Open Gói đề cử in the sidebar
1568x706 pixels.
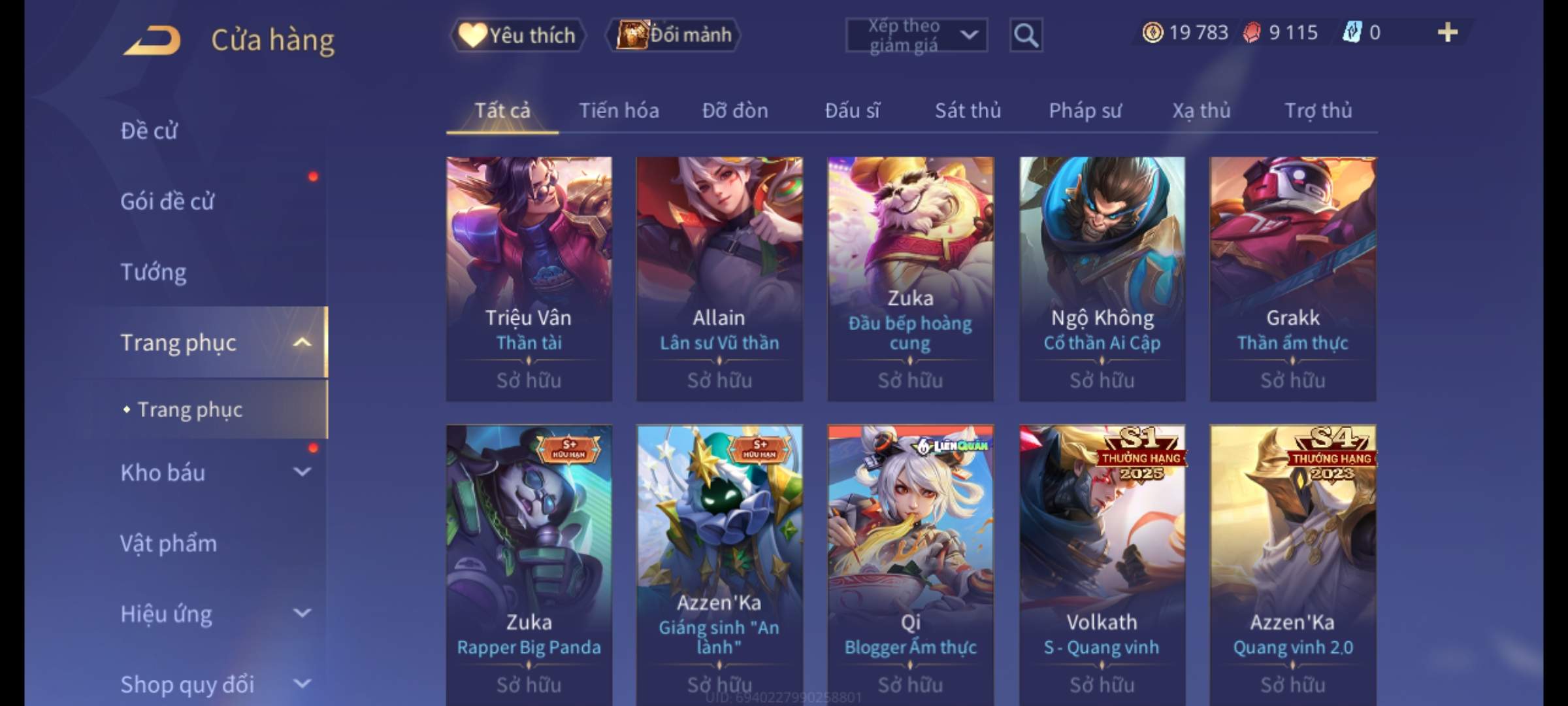167,201
